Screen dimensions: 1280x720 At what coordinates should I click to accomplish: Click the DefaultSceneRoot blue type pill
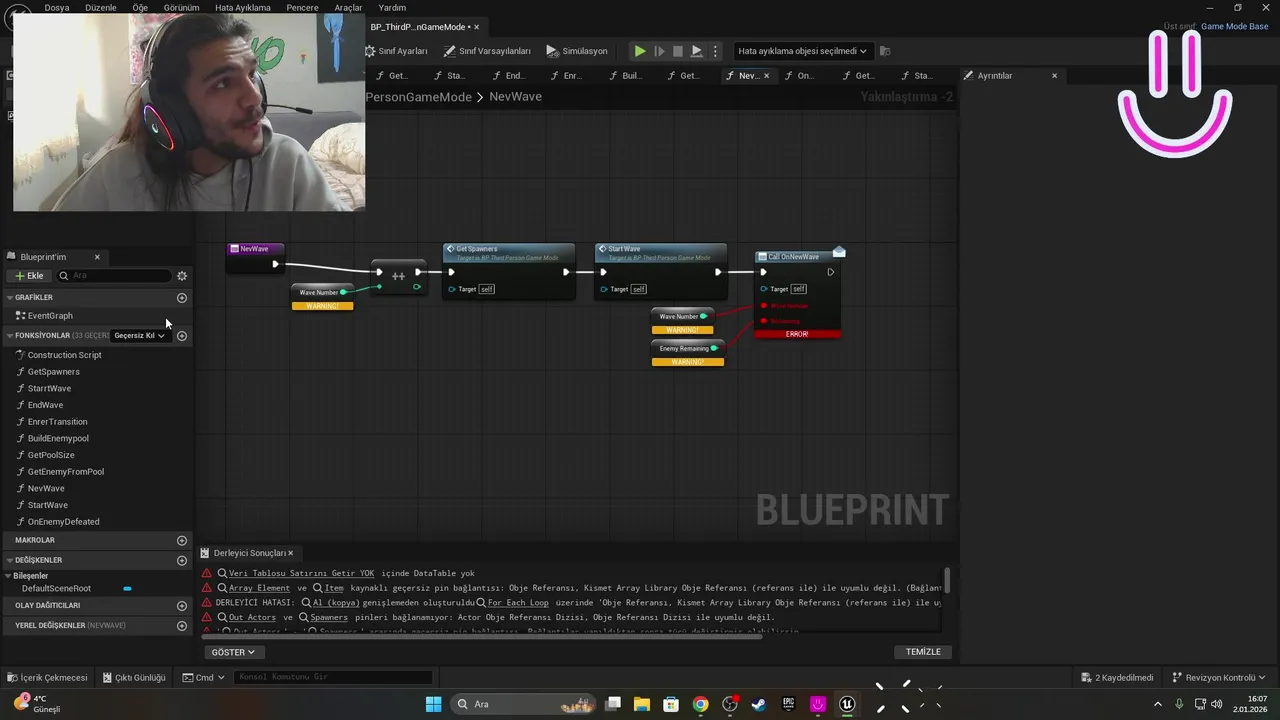(x=127, y=589)
